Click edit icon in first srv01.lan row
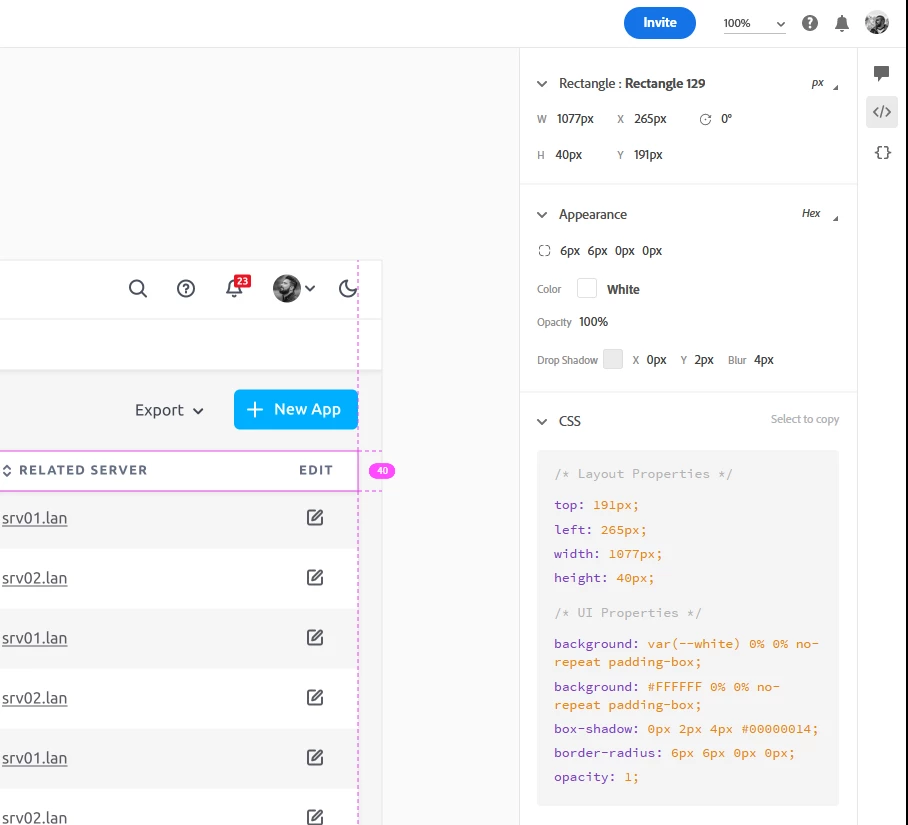 pos(315,518)
